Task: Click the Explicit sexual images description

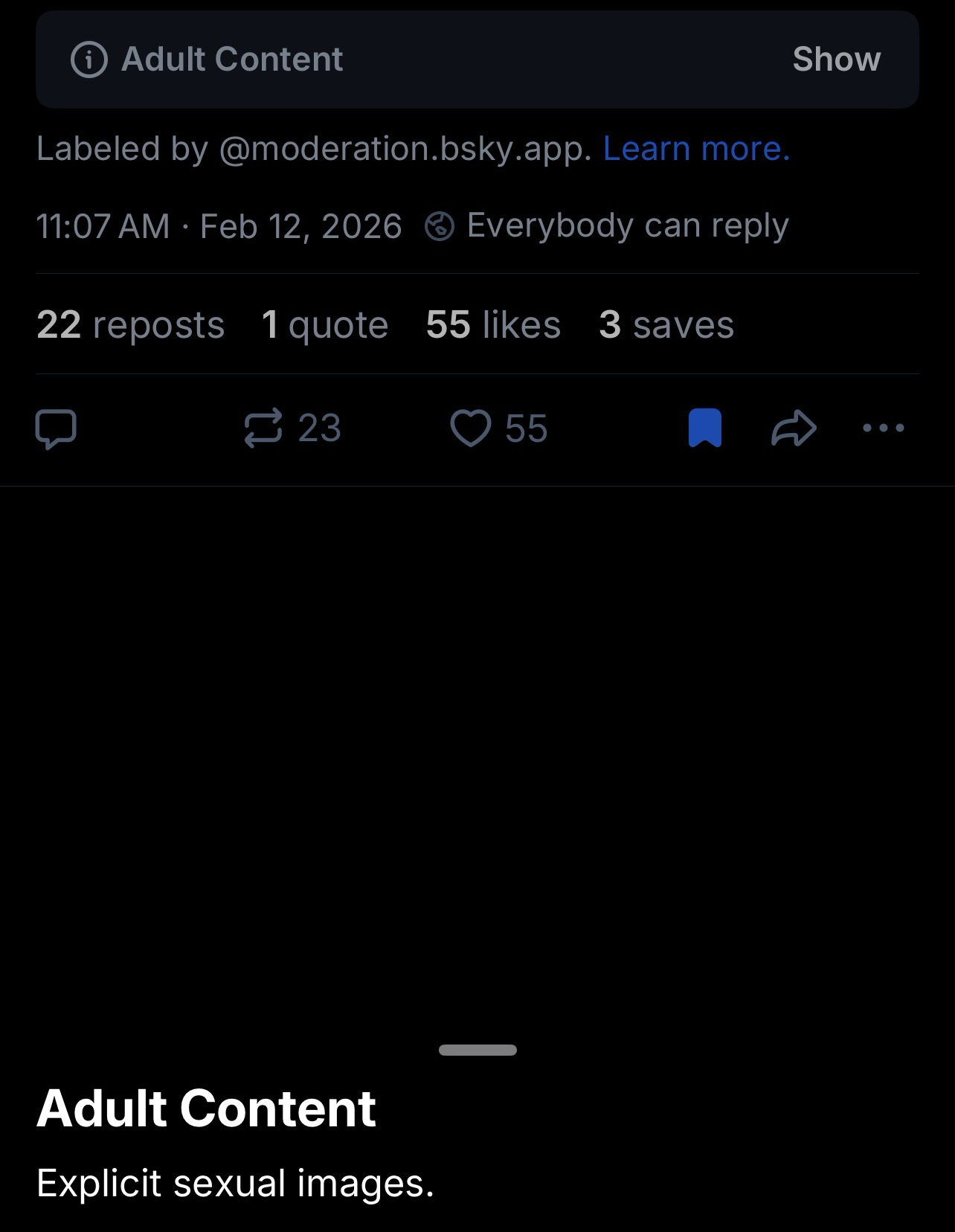Action: [235, 1183]
